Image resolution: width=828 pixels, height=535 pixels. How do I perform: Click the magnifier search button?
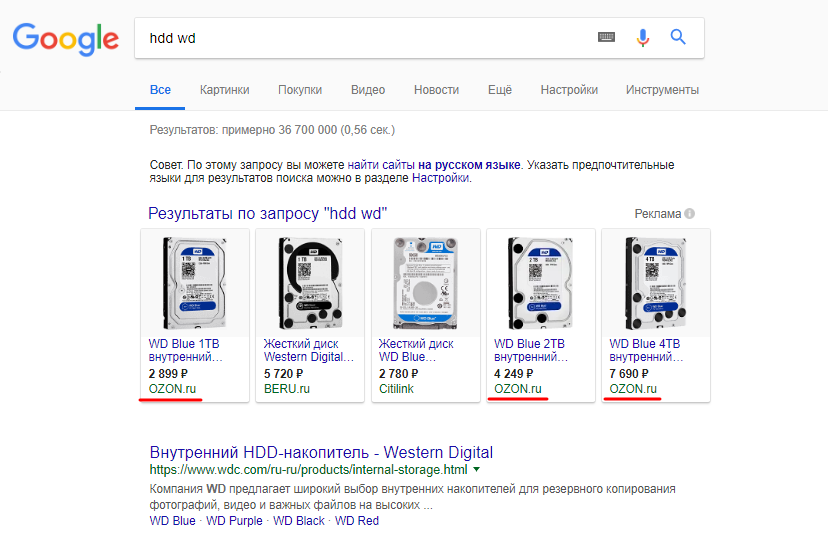678,37
